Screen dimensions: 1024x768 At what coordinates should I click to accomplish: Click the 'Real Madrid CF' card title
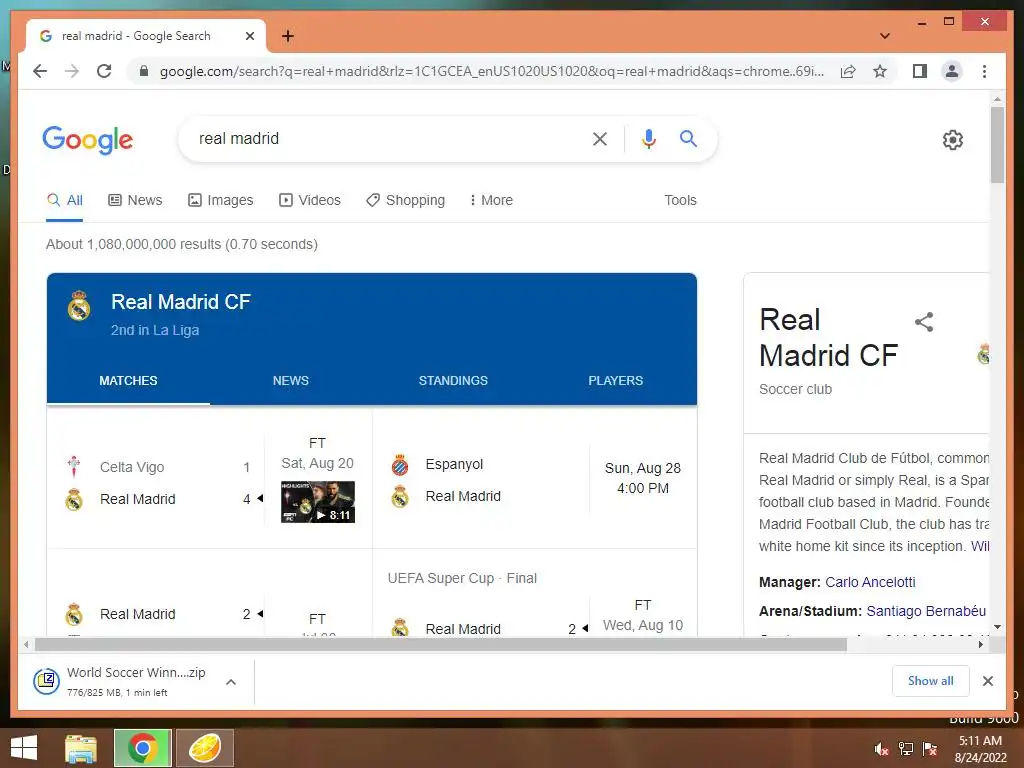click(x=181, y=302)
